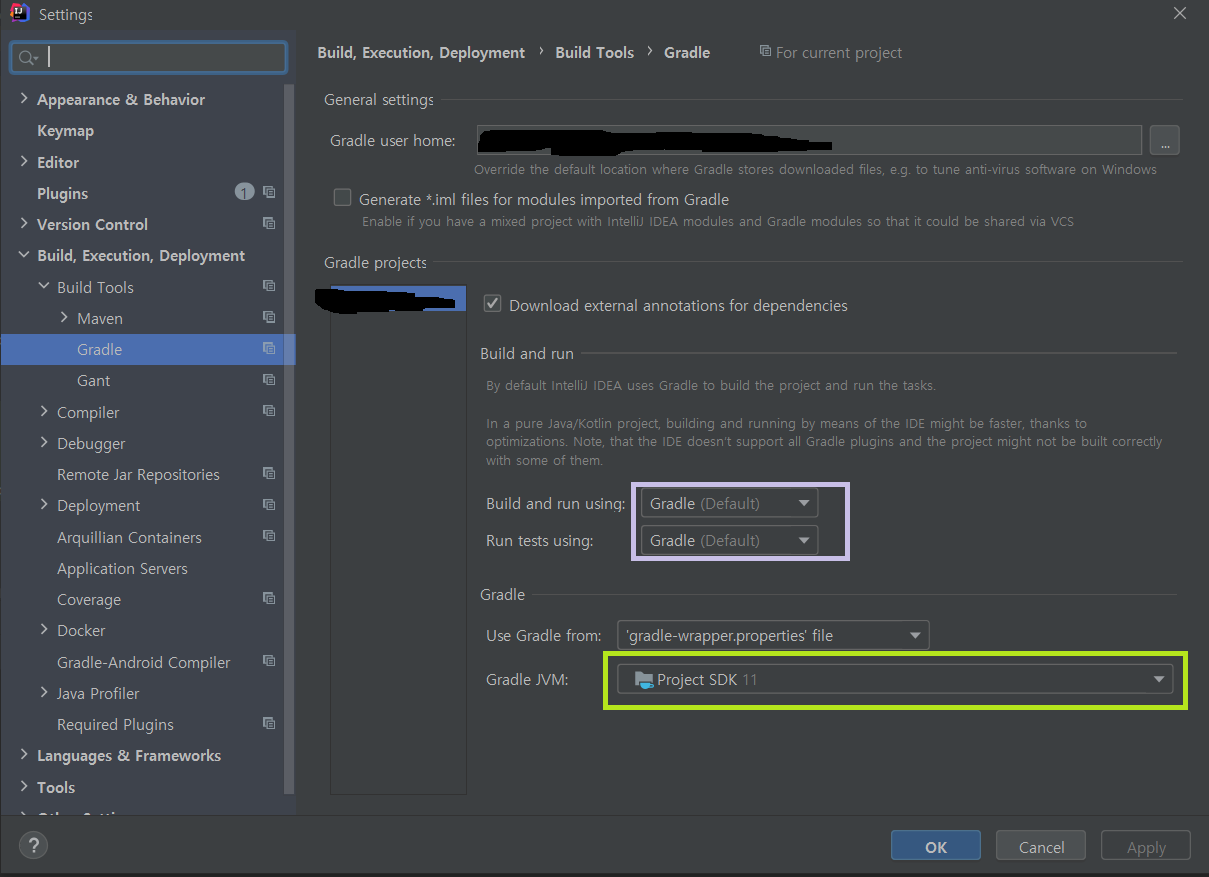
Task: Expand the Docker node
Action: click(x=44, y=629)
